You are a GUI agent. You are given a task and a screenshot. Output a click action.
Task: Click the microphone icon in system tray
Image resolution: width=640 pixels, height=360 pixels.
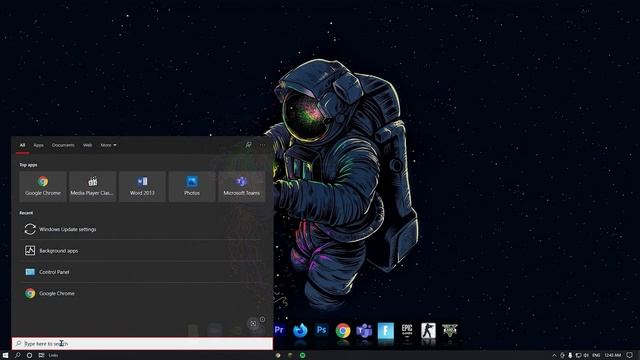point(570,356)
